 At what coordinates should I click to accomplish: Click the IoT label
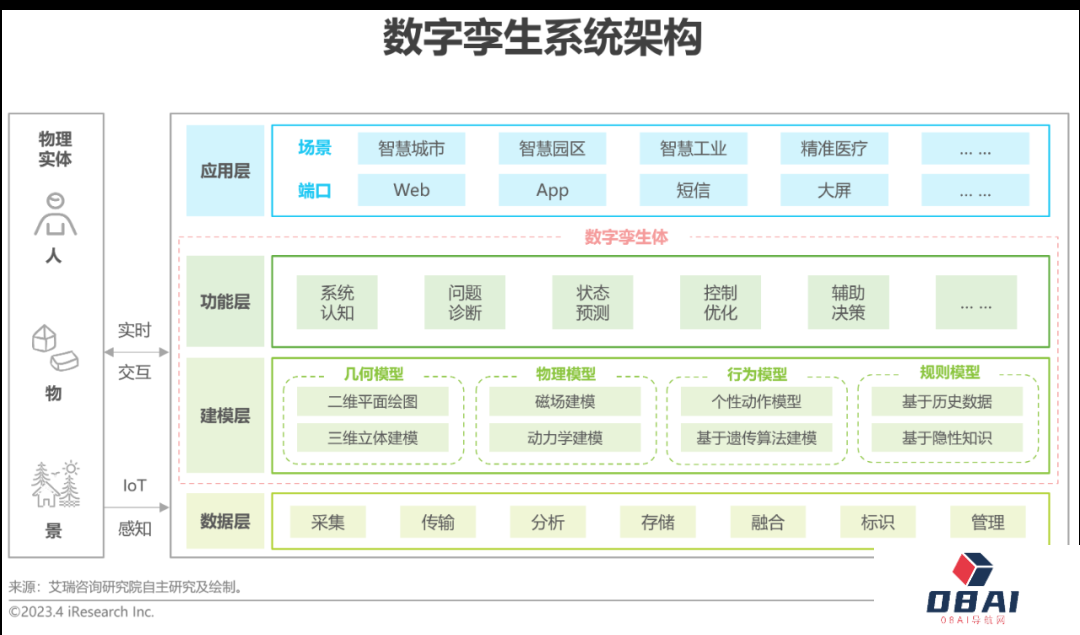(134, 486)
